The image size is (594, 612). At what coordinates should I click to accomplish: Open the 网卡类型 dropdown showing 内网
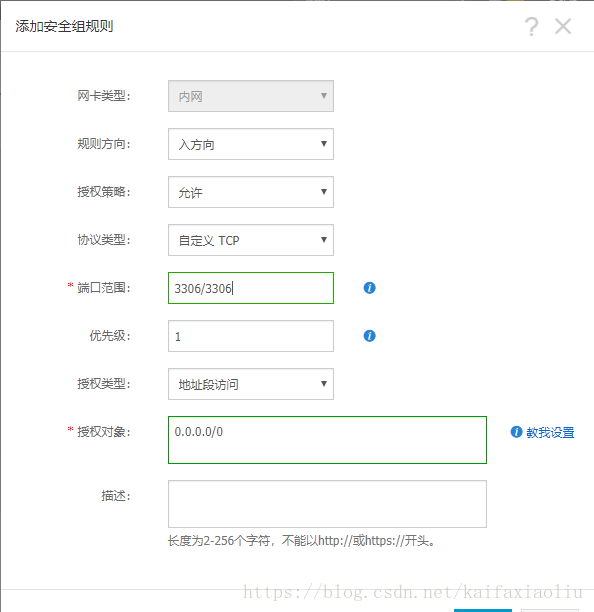pyautogui.click(x=251, y=96)
